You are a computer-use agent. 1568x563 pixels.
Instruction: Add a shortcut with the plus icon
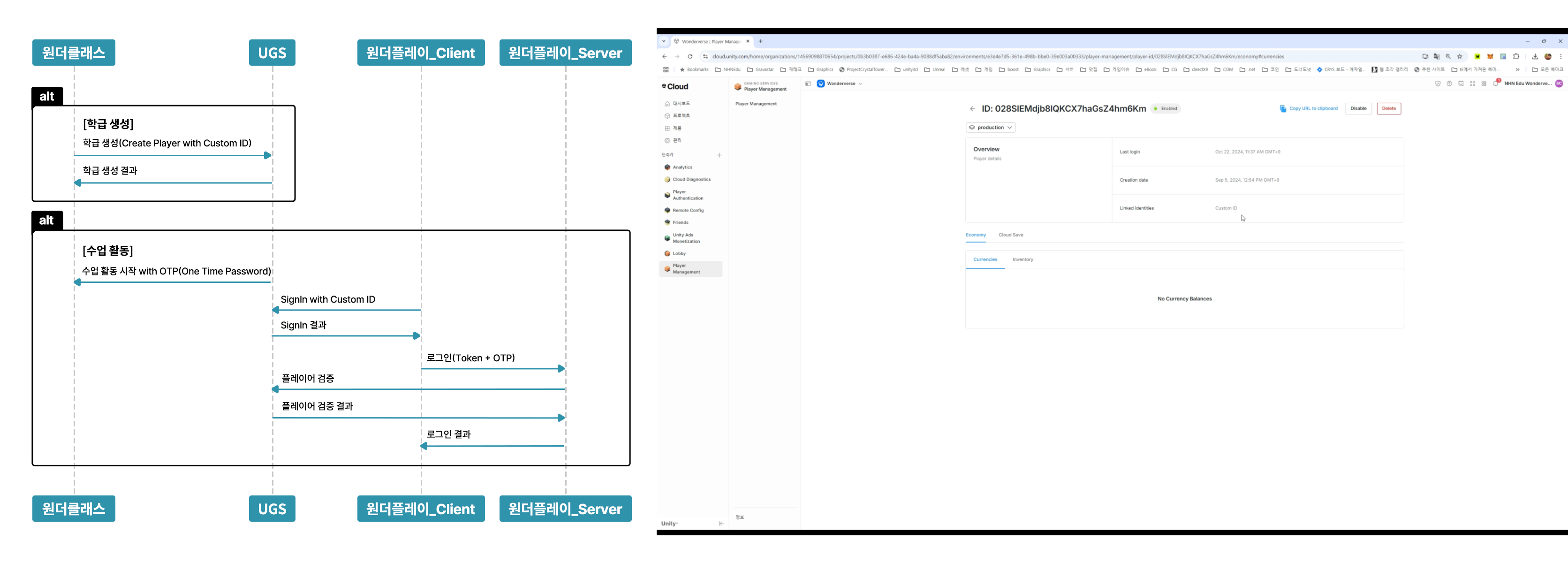click(x=719, y=155)
